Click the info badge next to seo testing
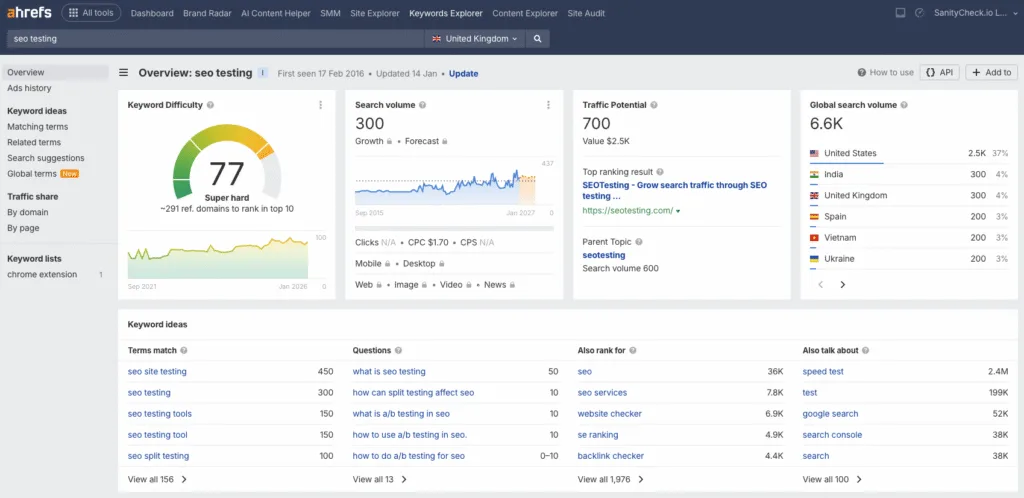 click(263, 73)
